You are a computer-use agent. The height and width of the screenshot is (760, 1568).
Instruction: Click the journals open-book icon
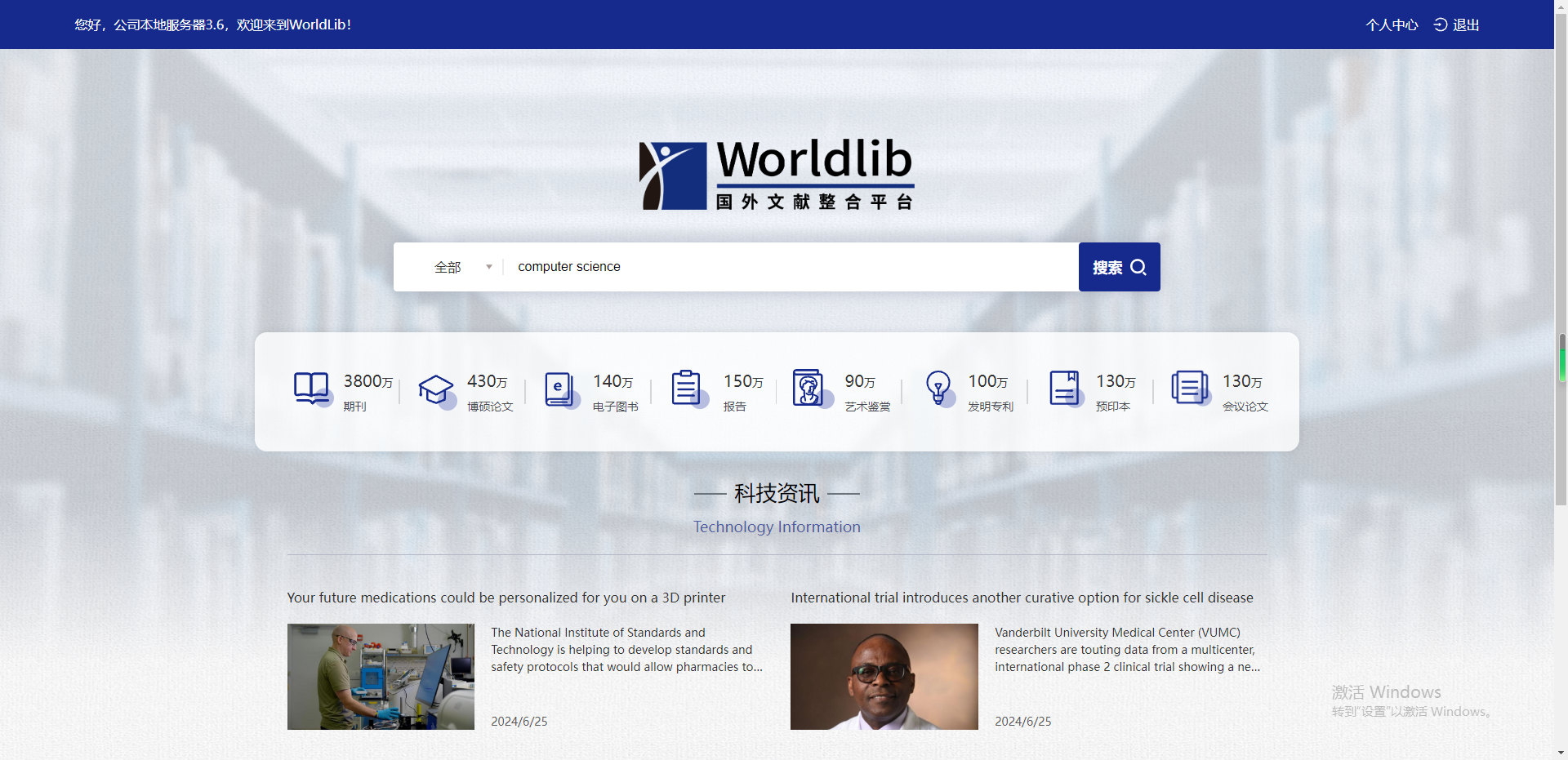(312, 389)
